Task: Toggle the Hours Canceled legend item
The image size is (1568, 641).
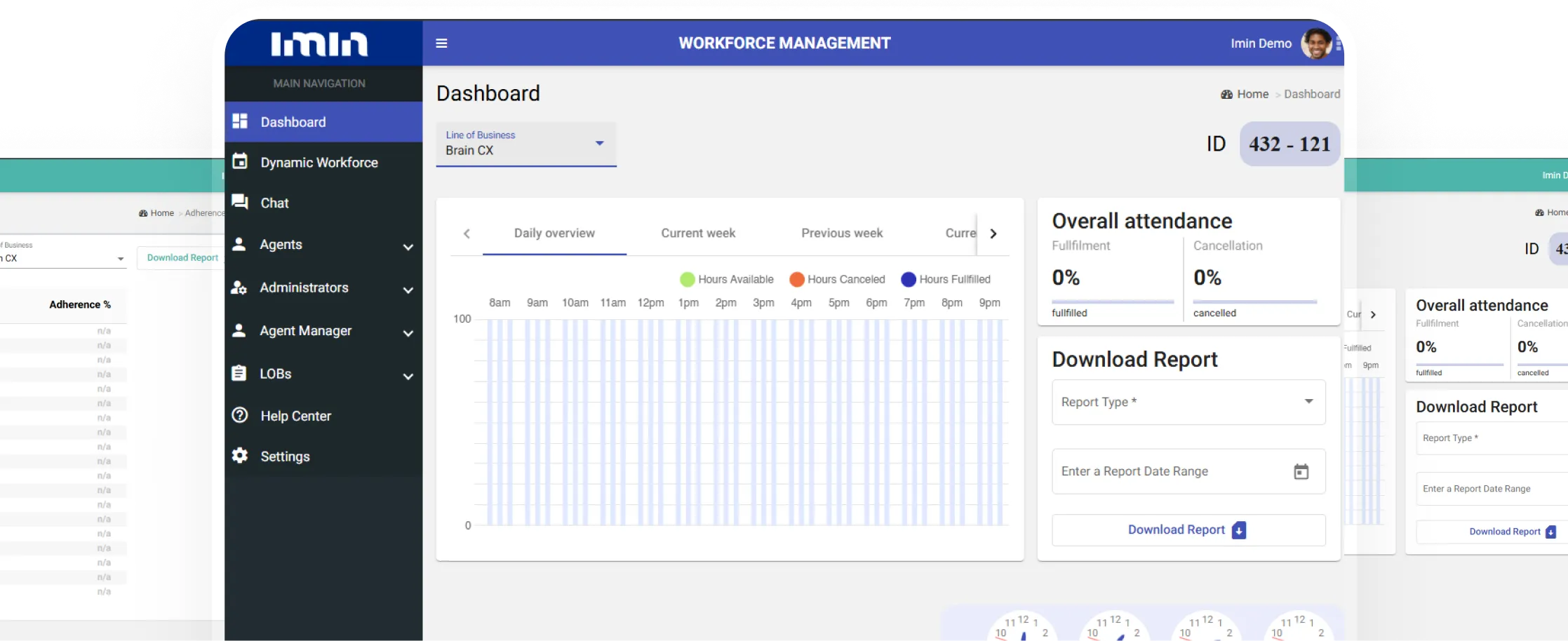Action: [837, 279]
